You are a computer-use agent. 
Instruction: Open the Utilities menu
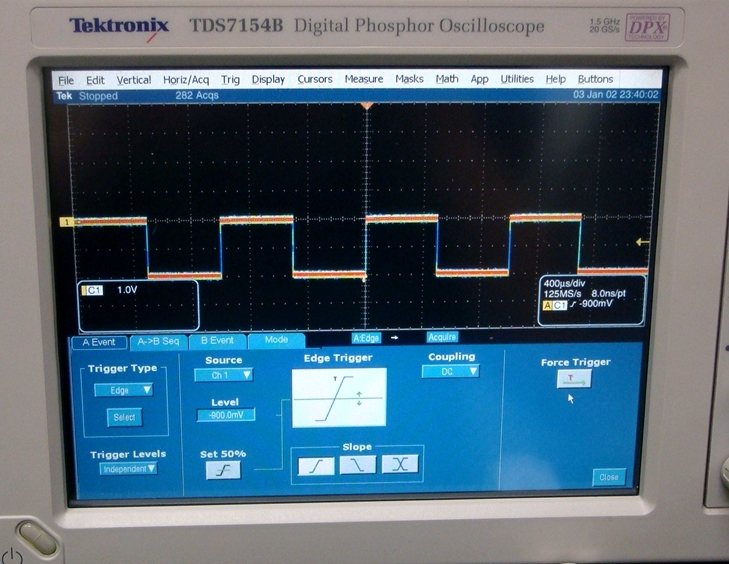517,79
